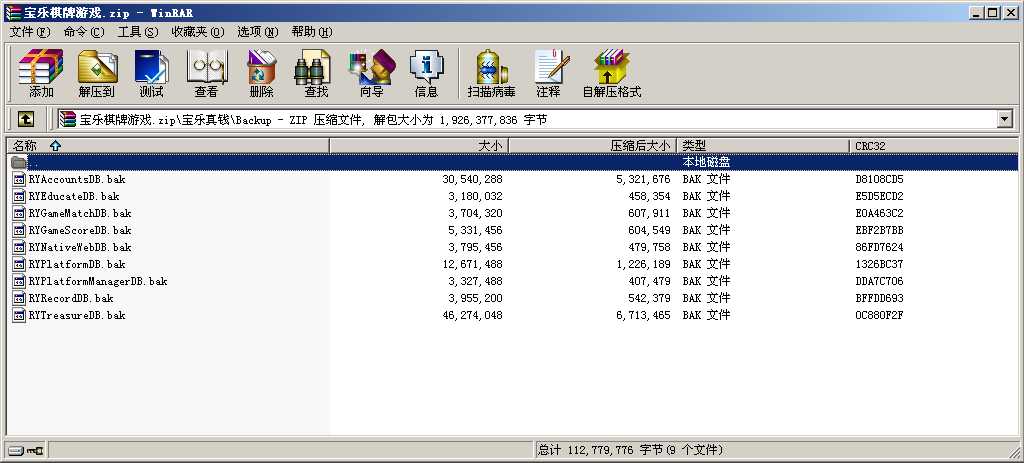The height and width of the screenshot is (463, 1024).
Task: Sort by the 大小 column header
Action: 419,146
